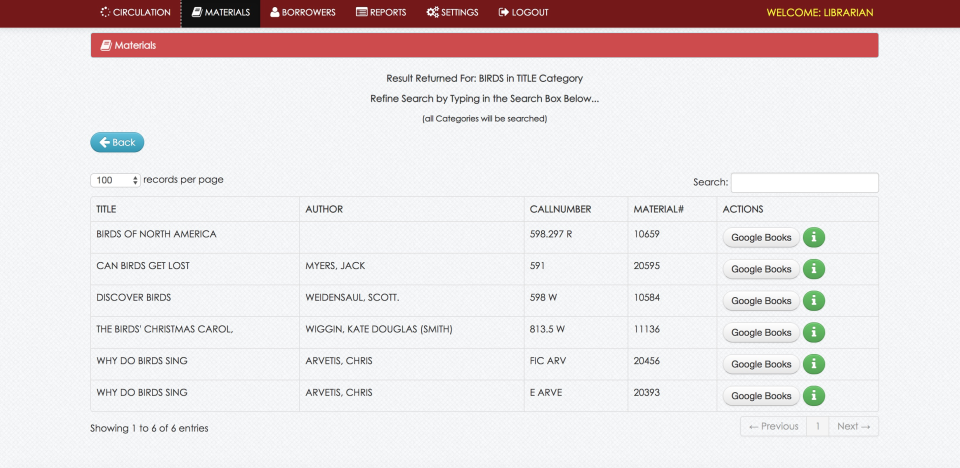Select page 1 in pagination

tap(817, 426)
